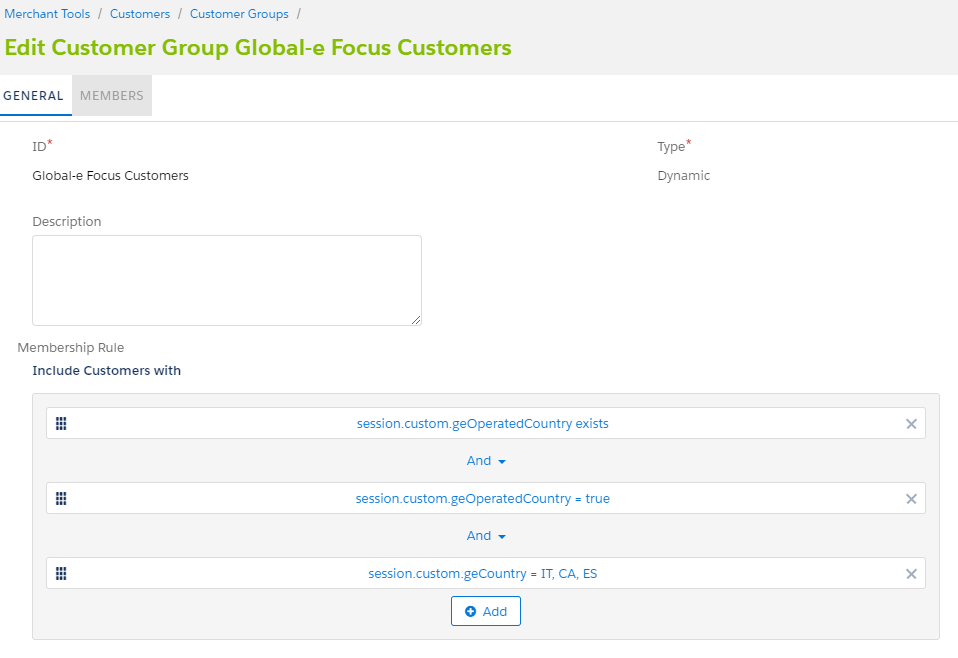
Task: Click the plus icon on Add button
Action: [x=470, y=612]
